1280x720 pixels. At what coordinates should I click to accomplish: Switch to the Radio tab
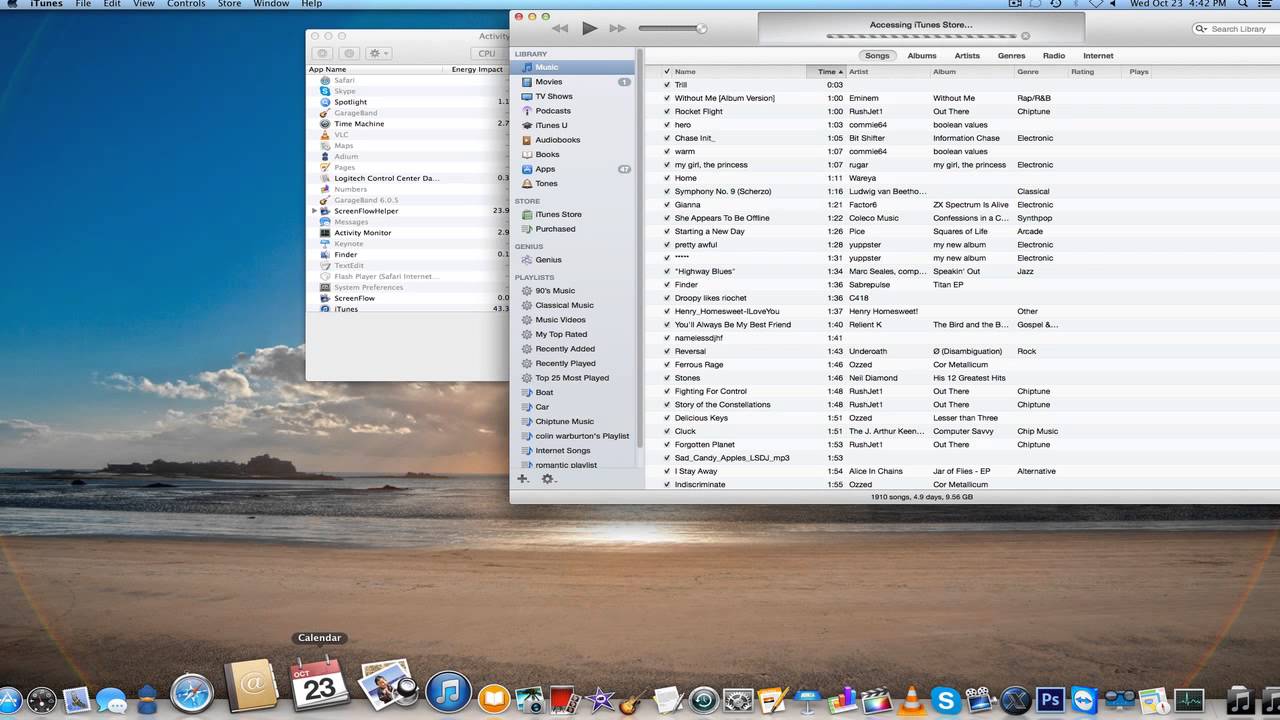pyautogui.click(x=1054, y=56)
